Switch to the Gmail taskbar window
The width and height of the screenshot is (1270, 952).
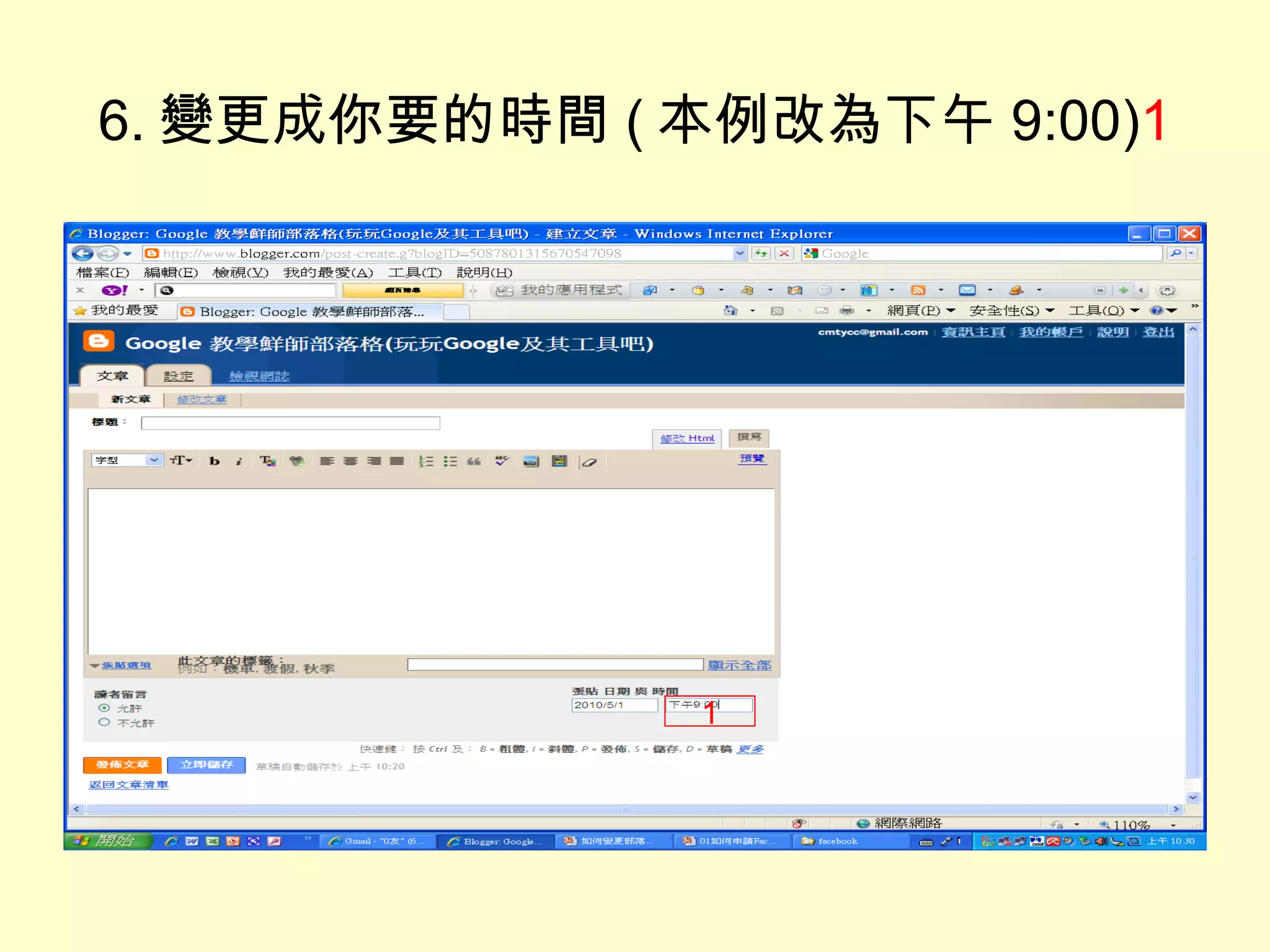click(x=378, y=841)
